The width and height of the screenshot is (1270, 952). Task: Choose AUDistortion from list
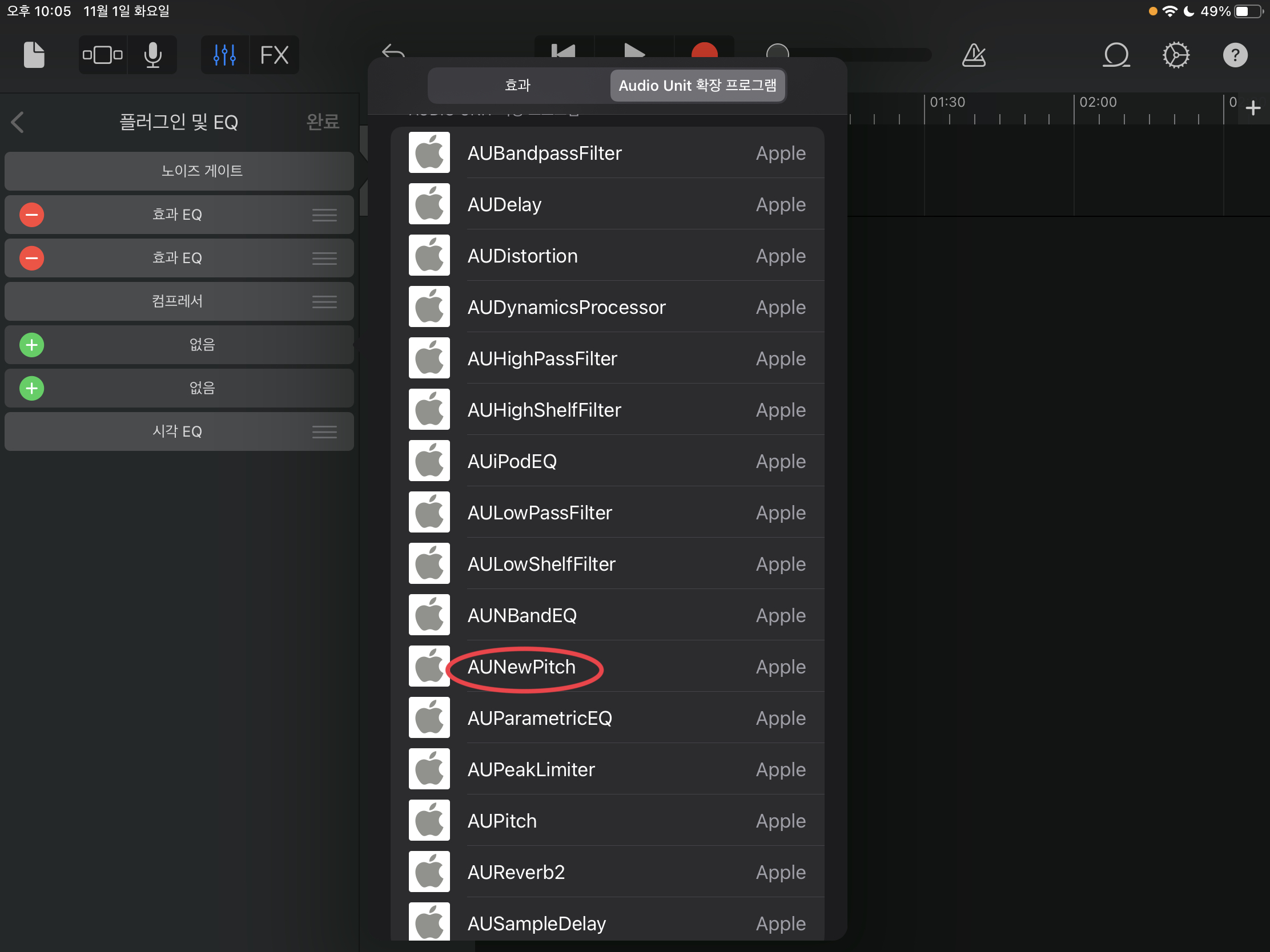[608, 256]
